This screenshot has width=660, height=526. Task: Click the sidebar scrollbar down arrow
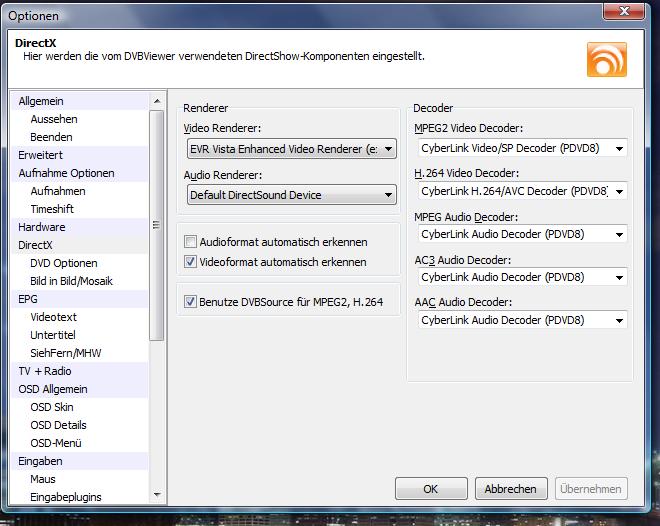pos(157,495)
